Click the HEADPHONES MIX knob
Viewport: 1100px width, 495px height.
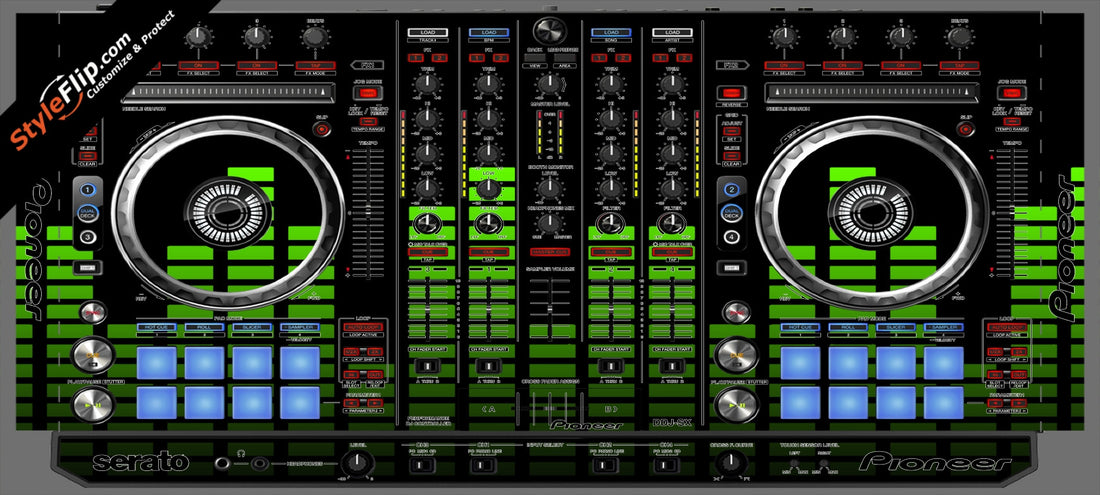[x=549, y=224]
